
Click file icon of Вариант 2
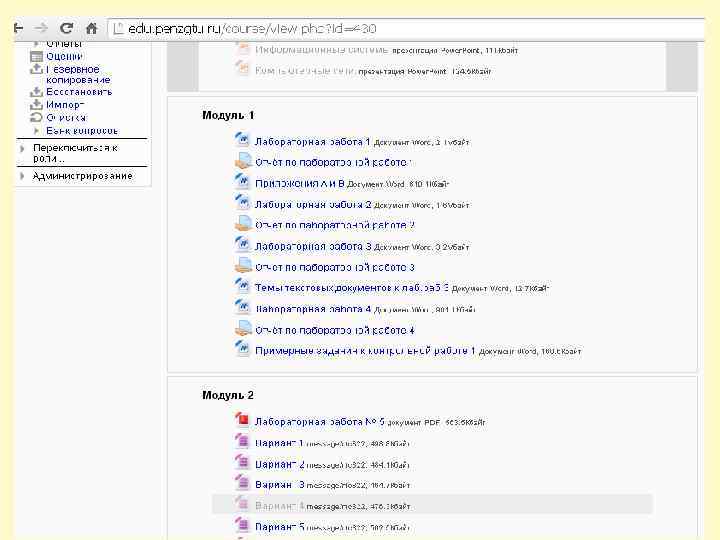tap(242, 462)
